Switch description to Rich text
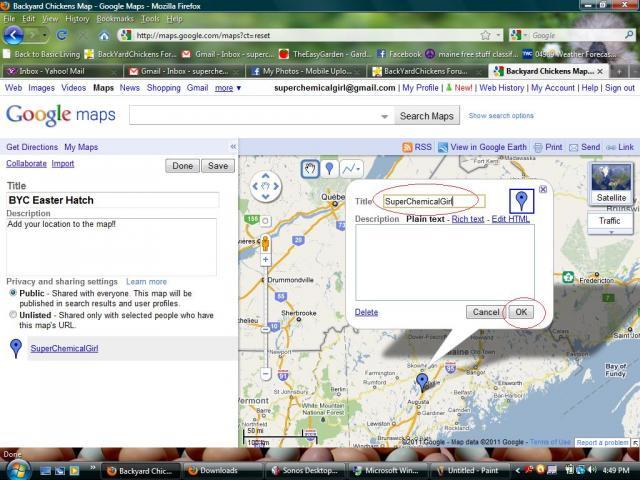640x480 pixels. (468, 219)
